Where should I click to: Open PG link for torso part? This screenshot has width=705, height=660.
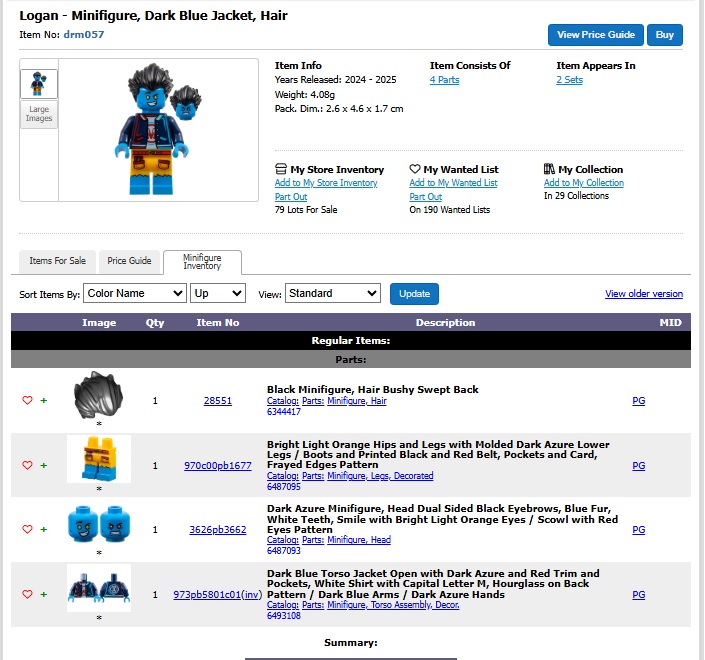[638, 594]
